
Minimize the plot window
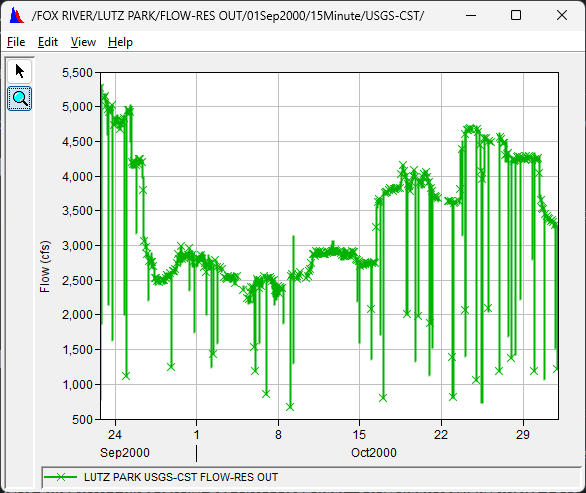click(x=471, y=15)
